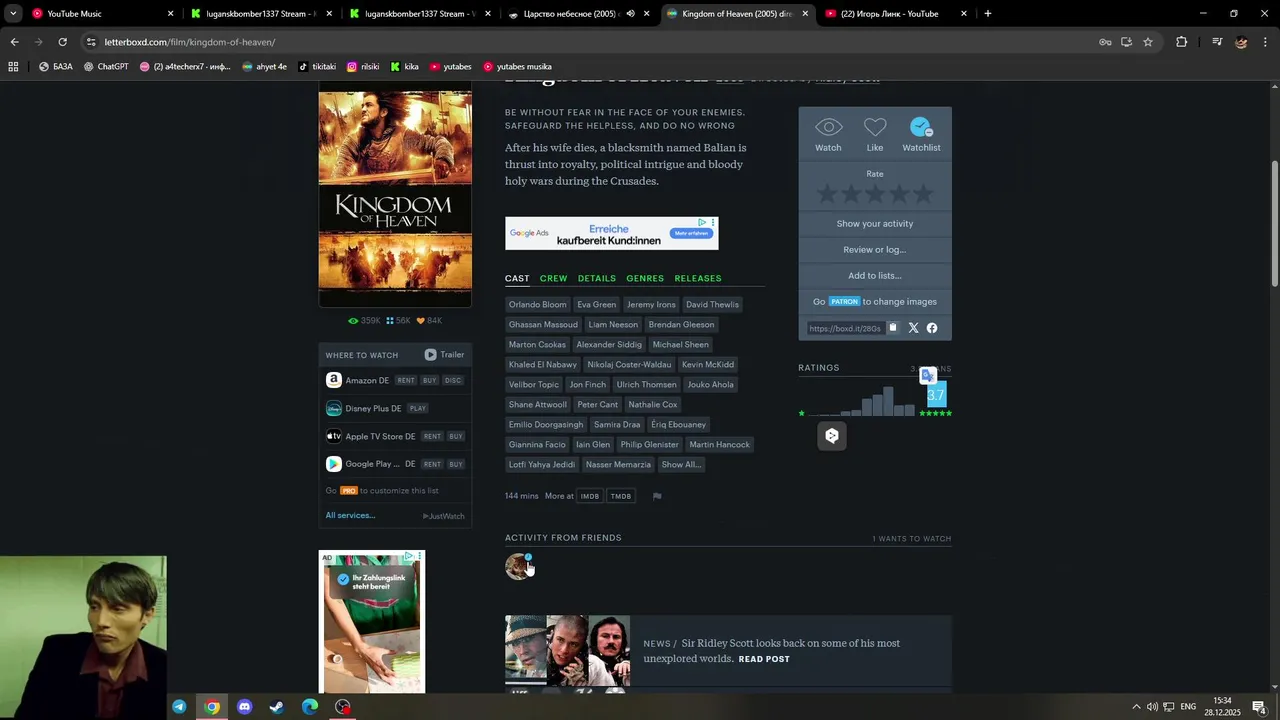Open Chrome three-dot menu
The image size is (1280, 720).
click(1265, 42)
